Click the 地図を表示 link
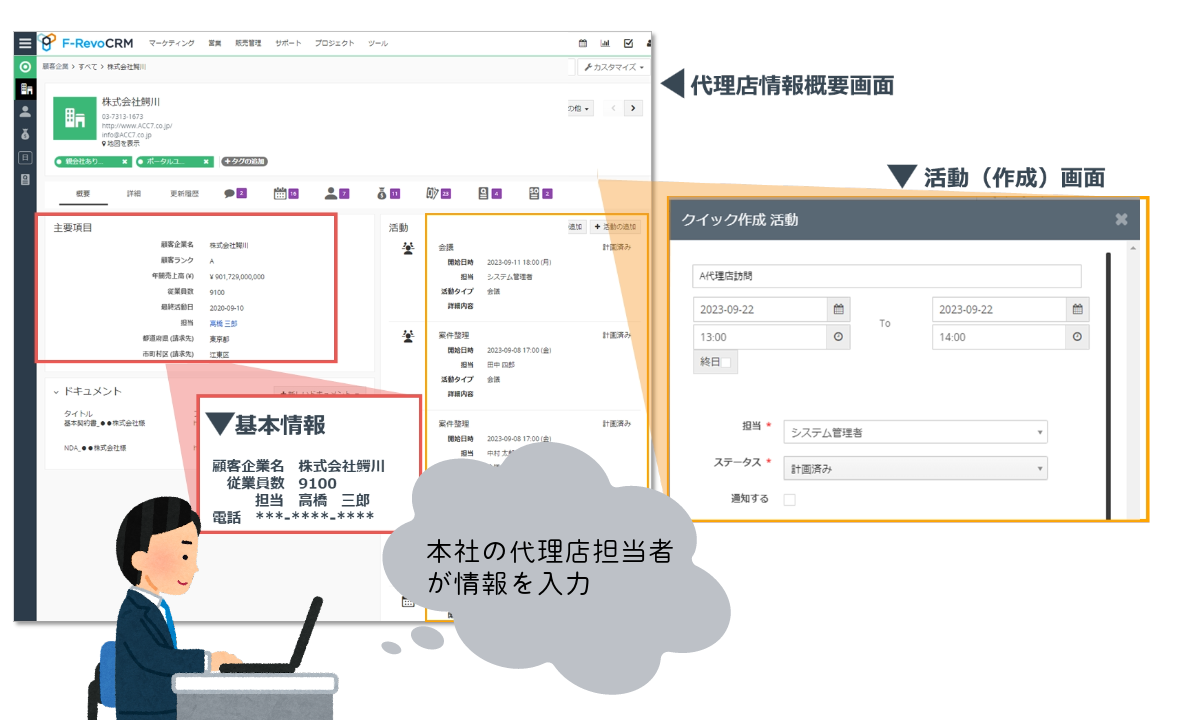1200x720 pixels. coord(120,142)
